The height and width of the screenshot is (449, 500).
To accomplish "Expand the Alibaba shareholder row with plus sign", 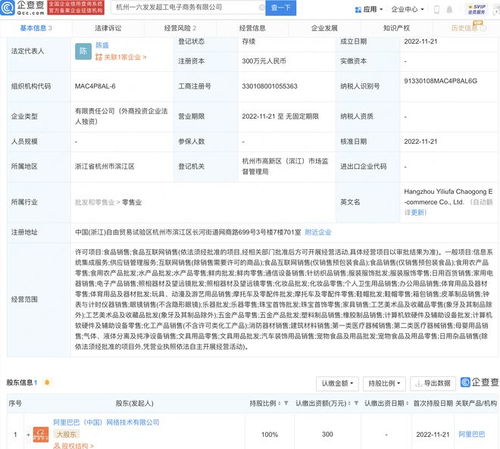I will (28, 434).
